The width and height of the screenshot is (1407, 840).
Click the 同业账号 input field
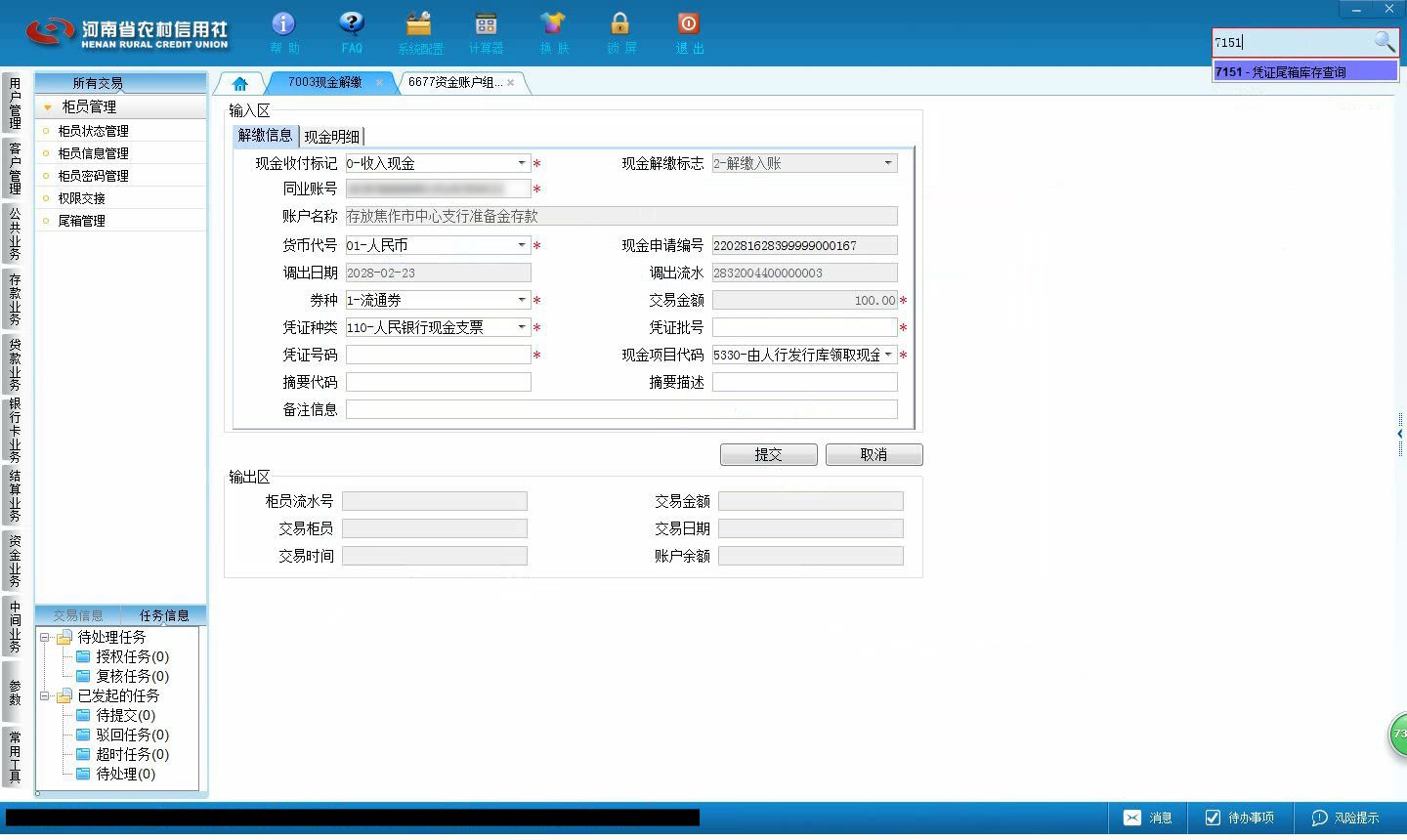(438, 189)
